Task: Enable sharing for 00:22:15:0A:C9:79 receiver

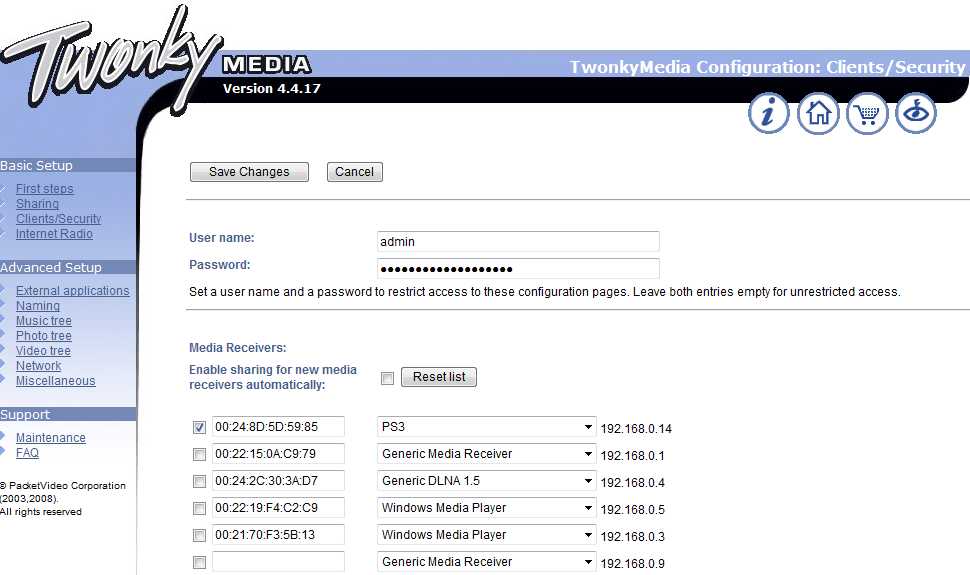Action: coord(199,454)
